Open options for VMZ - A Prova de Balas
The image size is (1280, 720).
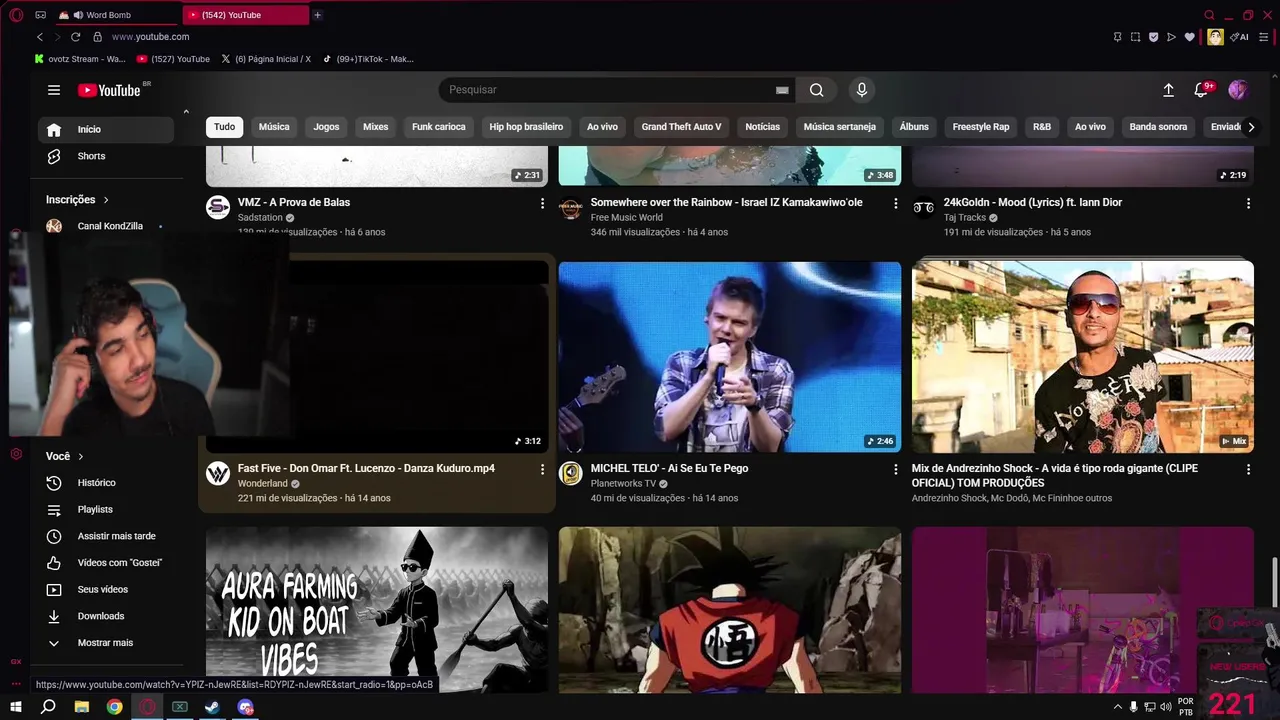coord(543,203)
